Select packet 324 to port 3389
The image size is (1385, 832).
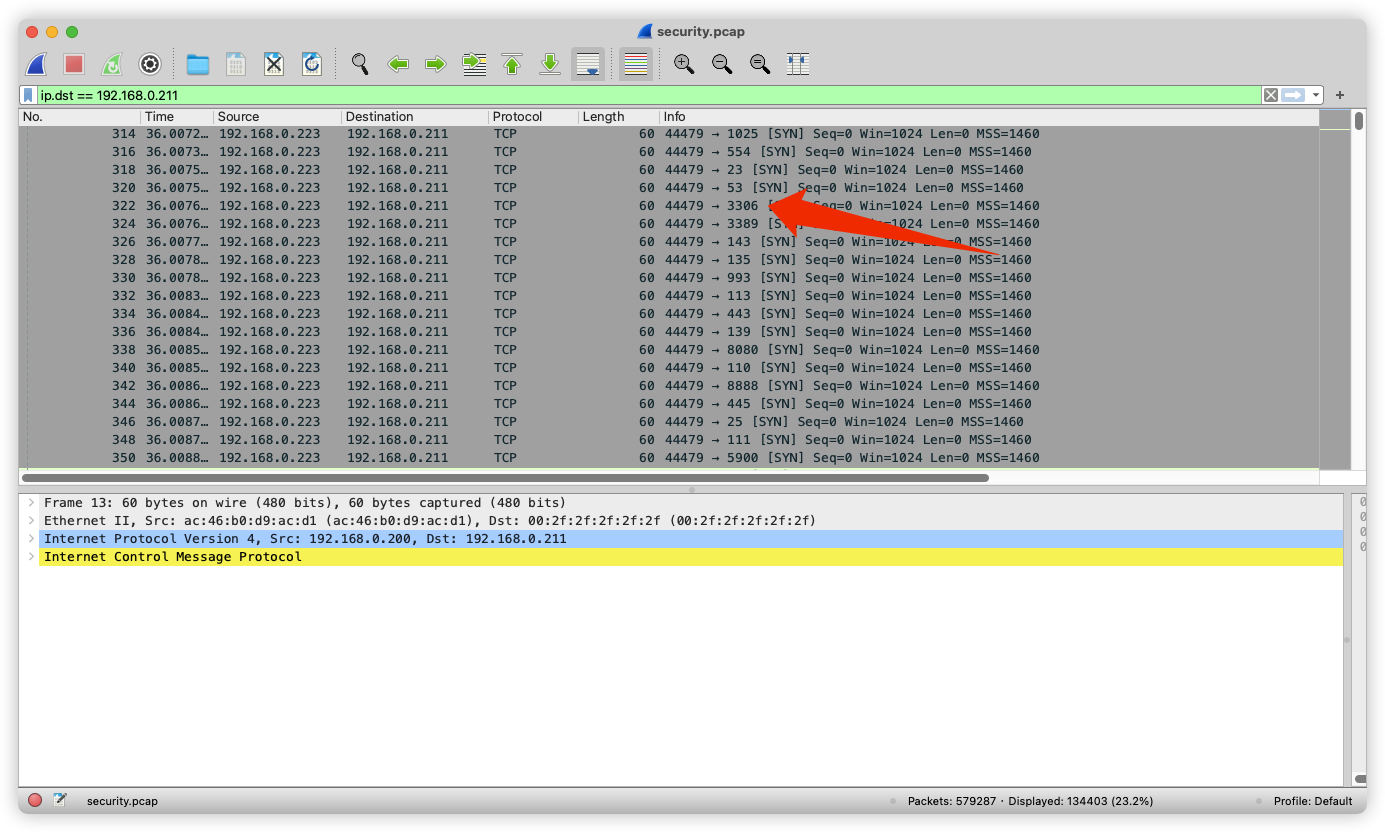click(x=669, y=224)
